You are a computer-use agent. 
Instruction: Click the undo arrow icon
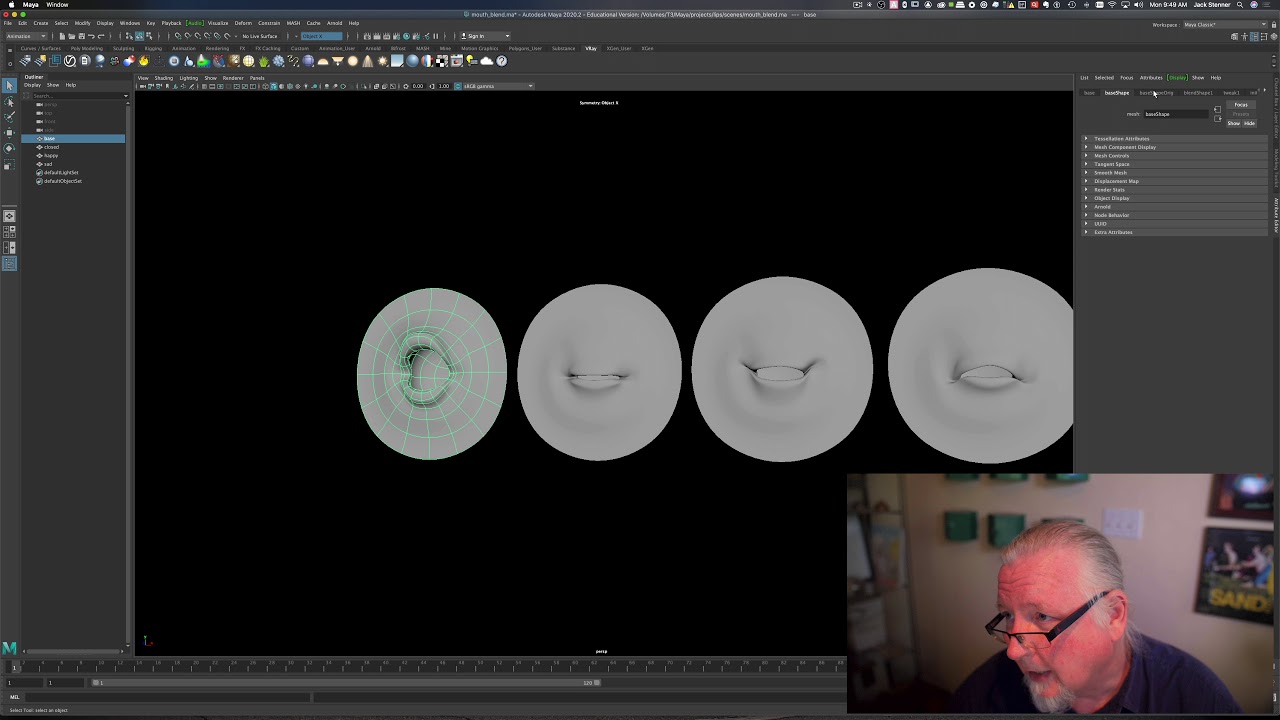[x=91, y=36]
